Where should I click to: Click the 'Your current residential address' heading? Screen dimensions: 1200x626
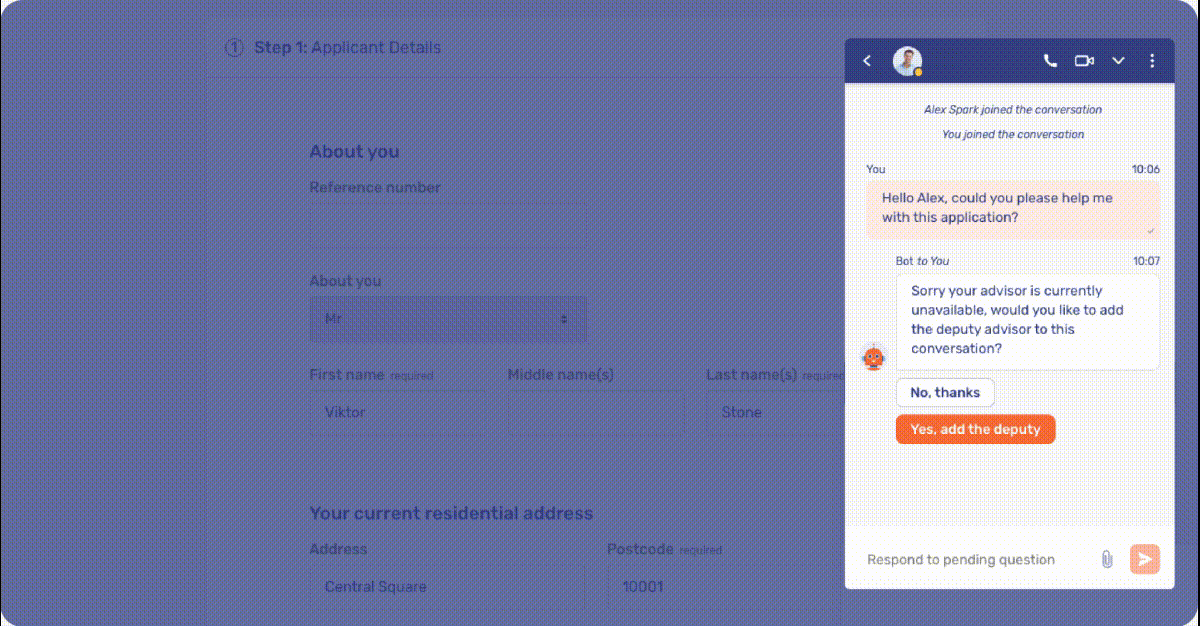451,513
